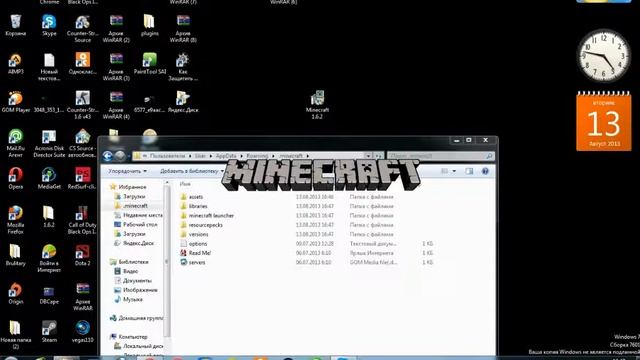Select the vegas110 shortcut icon
The height and width of the screenshot is (360, 640).
click(x=82, y=331)
